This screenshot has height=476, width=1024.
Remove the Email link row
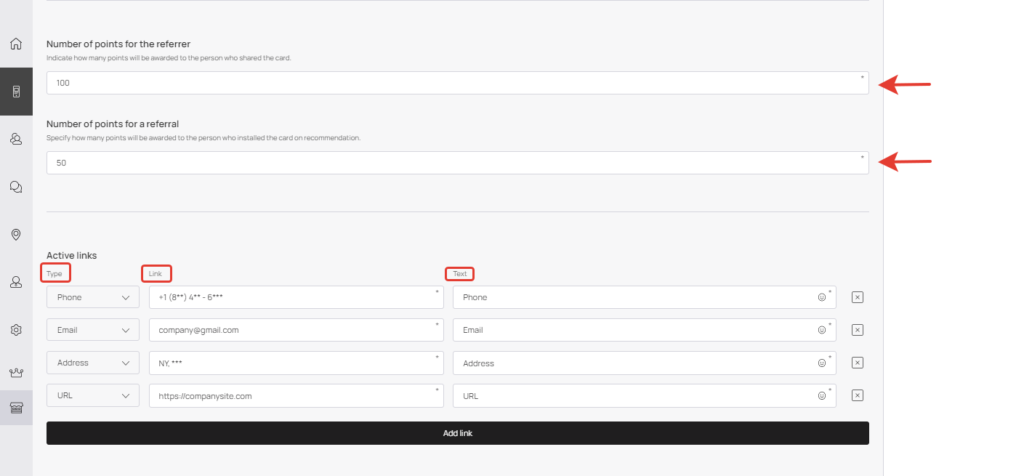tap(857, 330)
